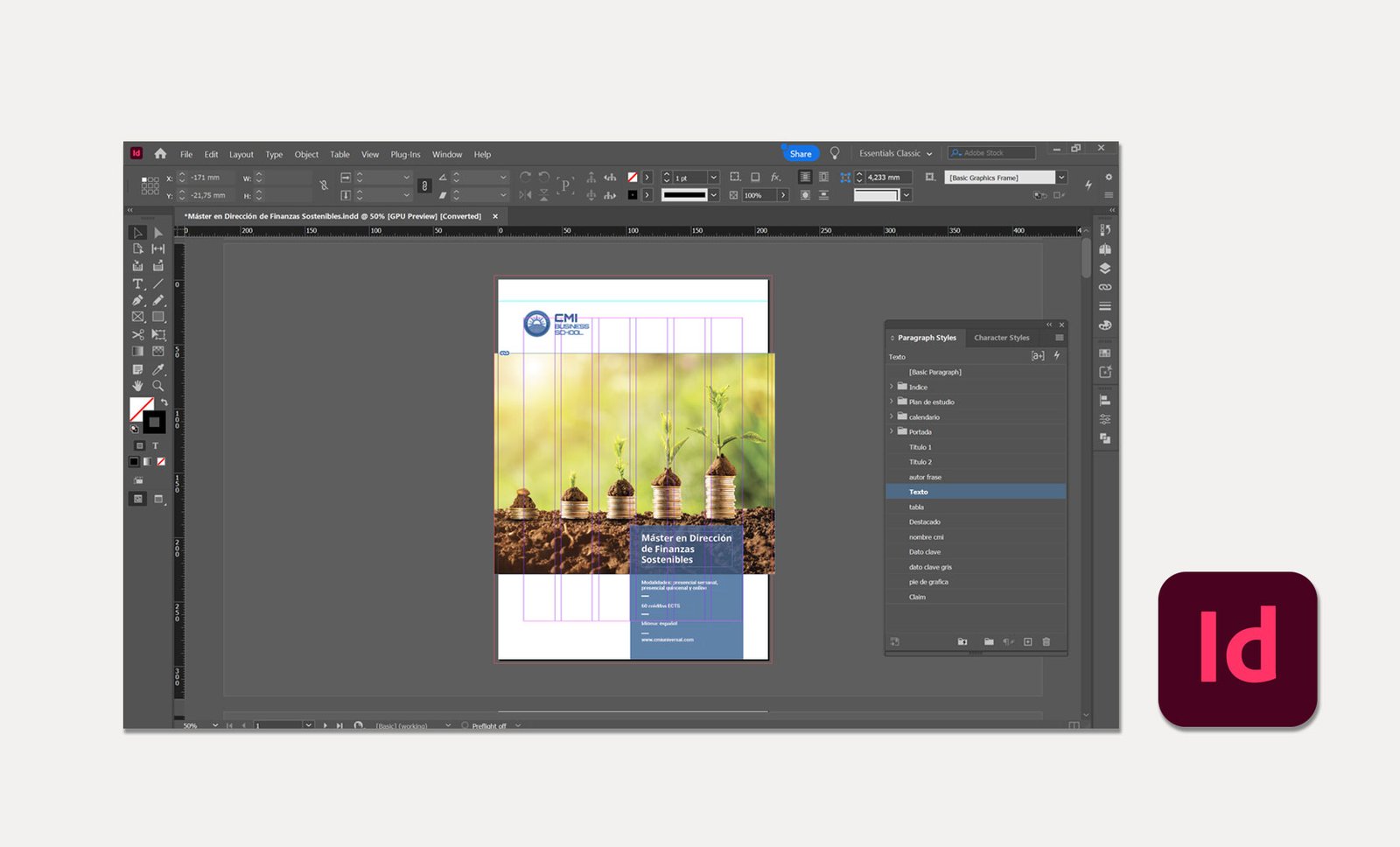This screenshot has height=847, width=1400.
Task: Open Essentials Classic workspace dropdown
Action: [x=895, y=154]
